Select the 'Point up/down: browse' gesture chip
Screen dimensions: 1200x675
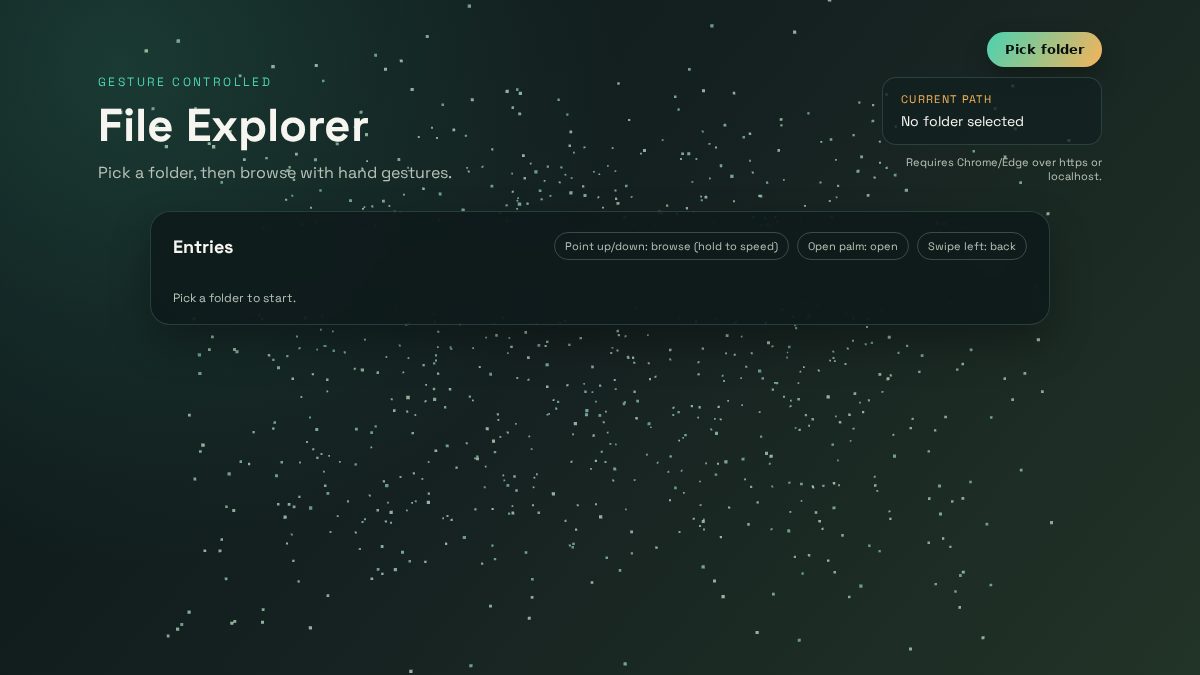671,246
